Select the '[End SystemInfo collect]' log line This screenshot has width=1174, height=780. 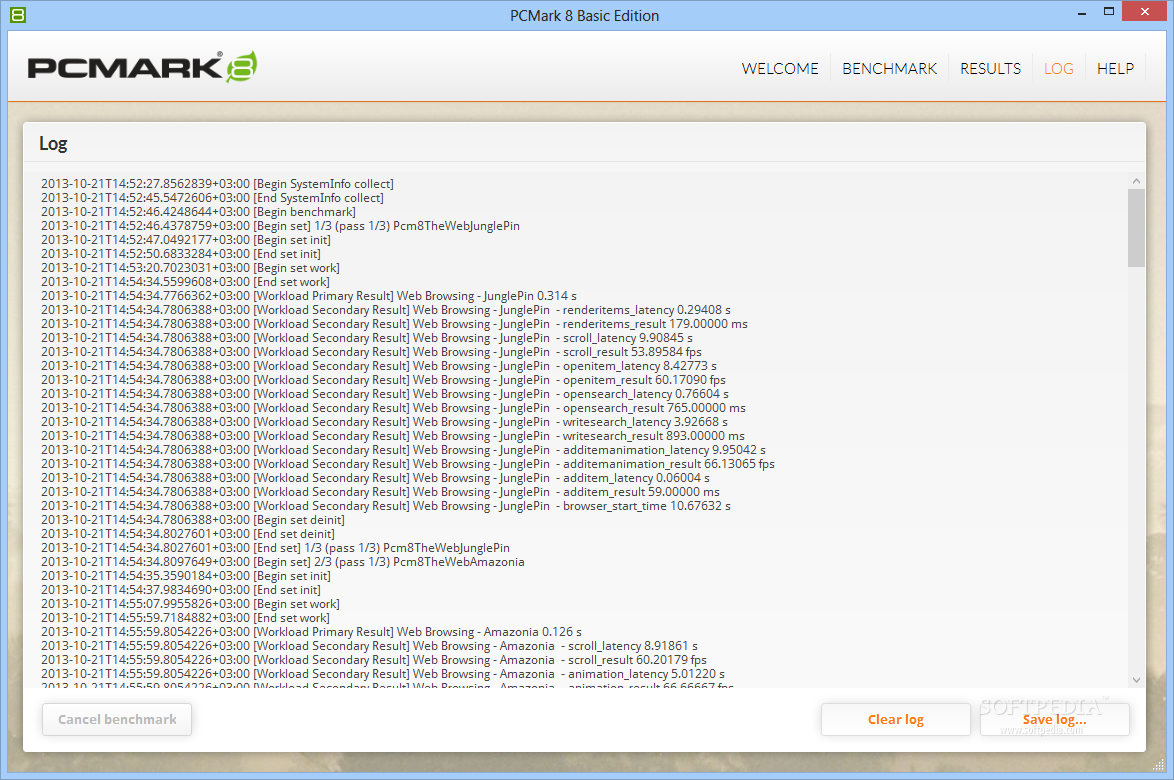click(x=212, y=198)
